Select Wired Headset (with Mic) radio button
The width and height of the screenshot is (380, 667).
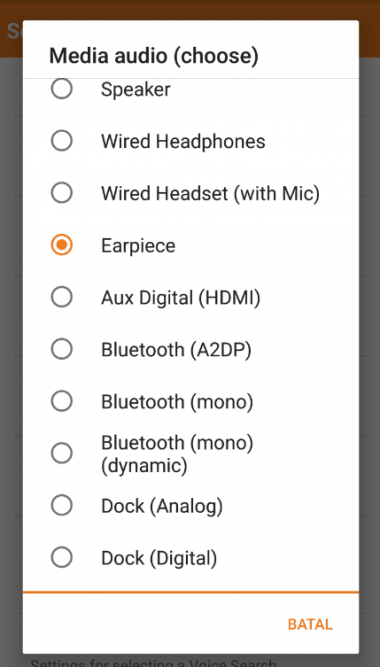[62, 193]
